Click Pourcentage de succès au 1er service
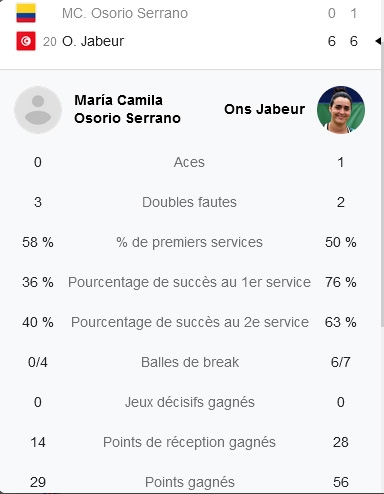384x494 pixels. [189, 282]
